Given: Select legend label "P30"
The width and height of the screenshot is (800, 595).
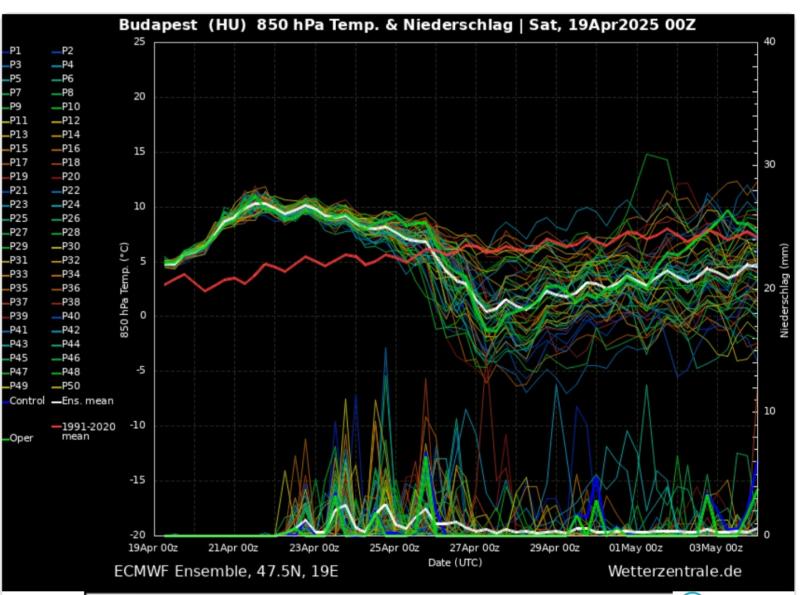Looking at the screenshot, I should tap(66, 246).
